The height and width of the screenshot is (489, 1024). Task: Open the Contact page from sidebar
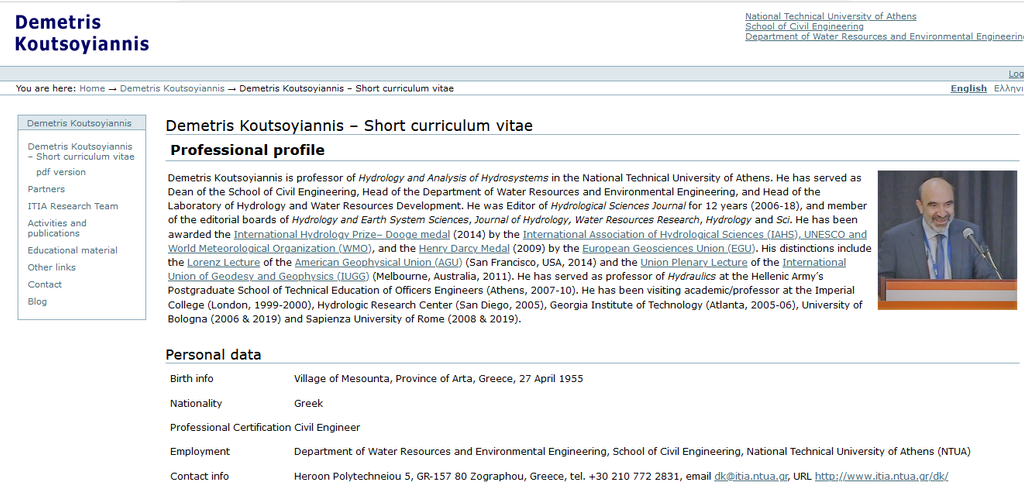[x=45, y=285]
